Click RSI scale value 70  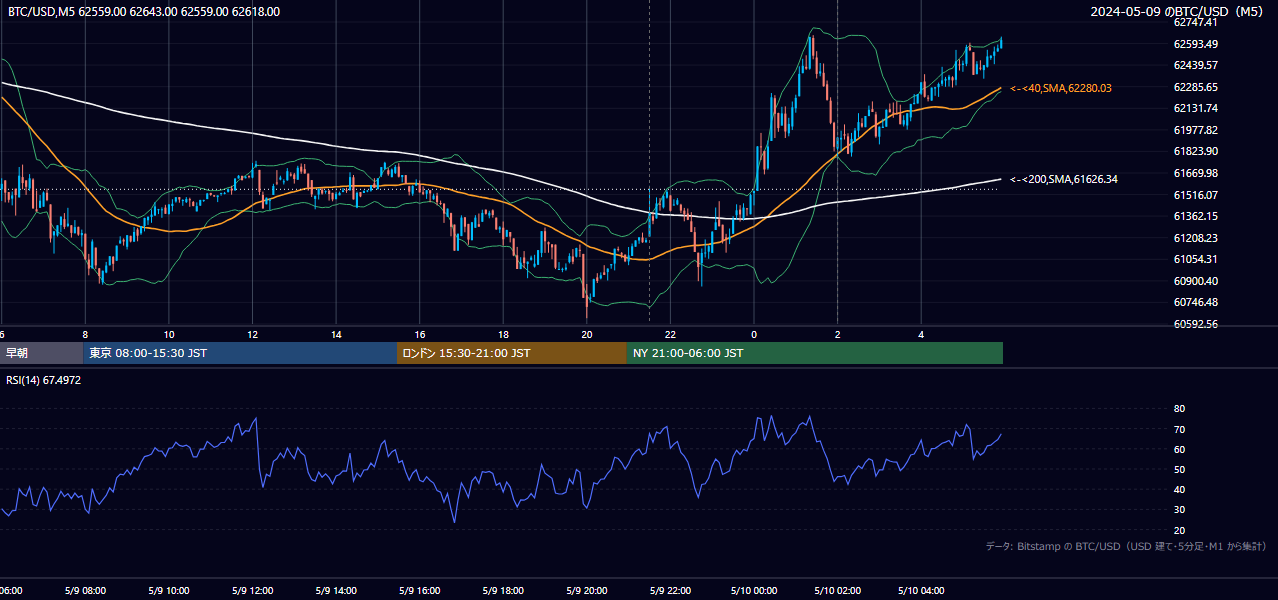[1179, 429]
